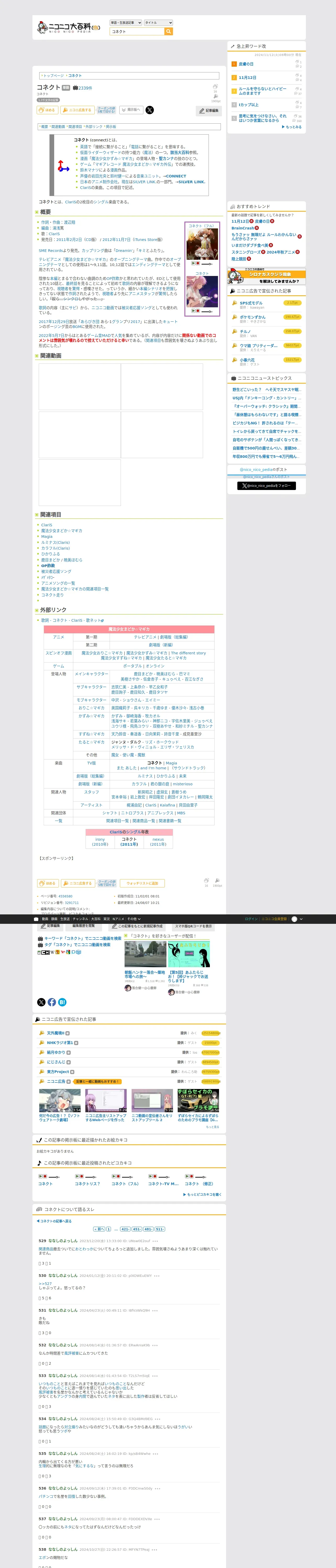Open the SPS式モデル advertised article
Screen dimensions: 336x1568
(x=251, y=303)
